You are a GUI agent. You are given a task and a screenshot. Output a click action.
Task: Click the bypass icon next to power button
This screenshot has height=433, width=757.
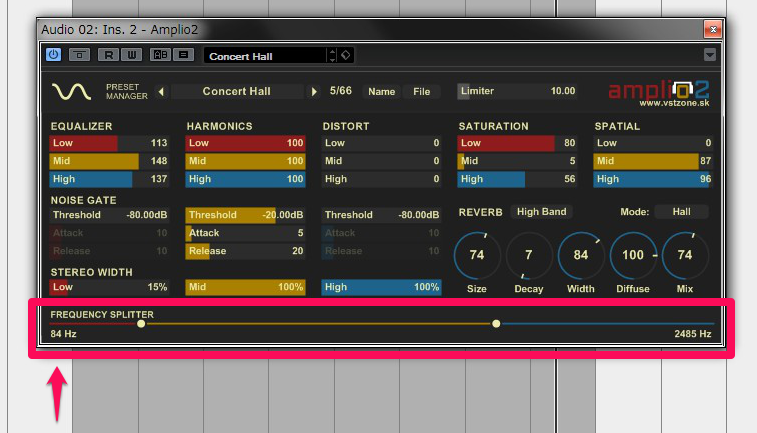pyautogui.click(x=79, y=55)
